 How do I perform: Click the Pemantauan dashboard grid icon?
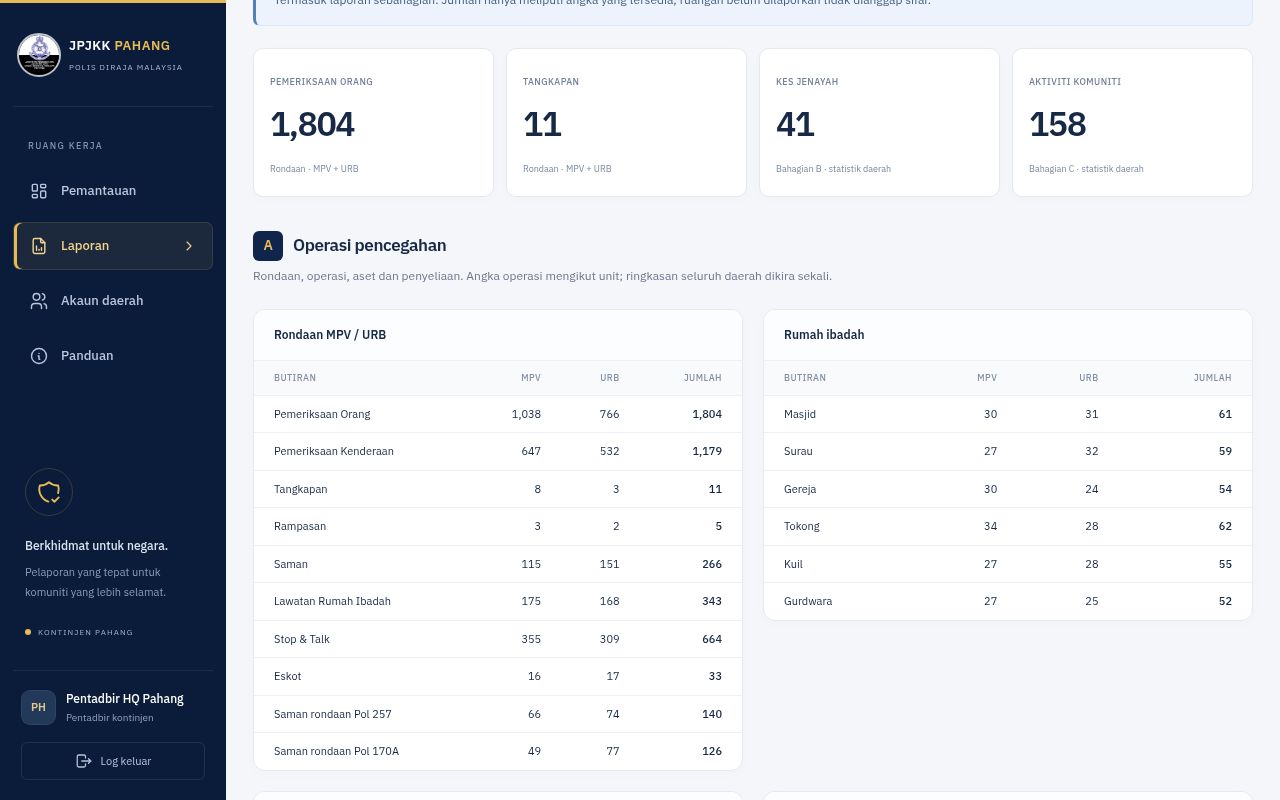point(39,191)
